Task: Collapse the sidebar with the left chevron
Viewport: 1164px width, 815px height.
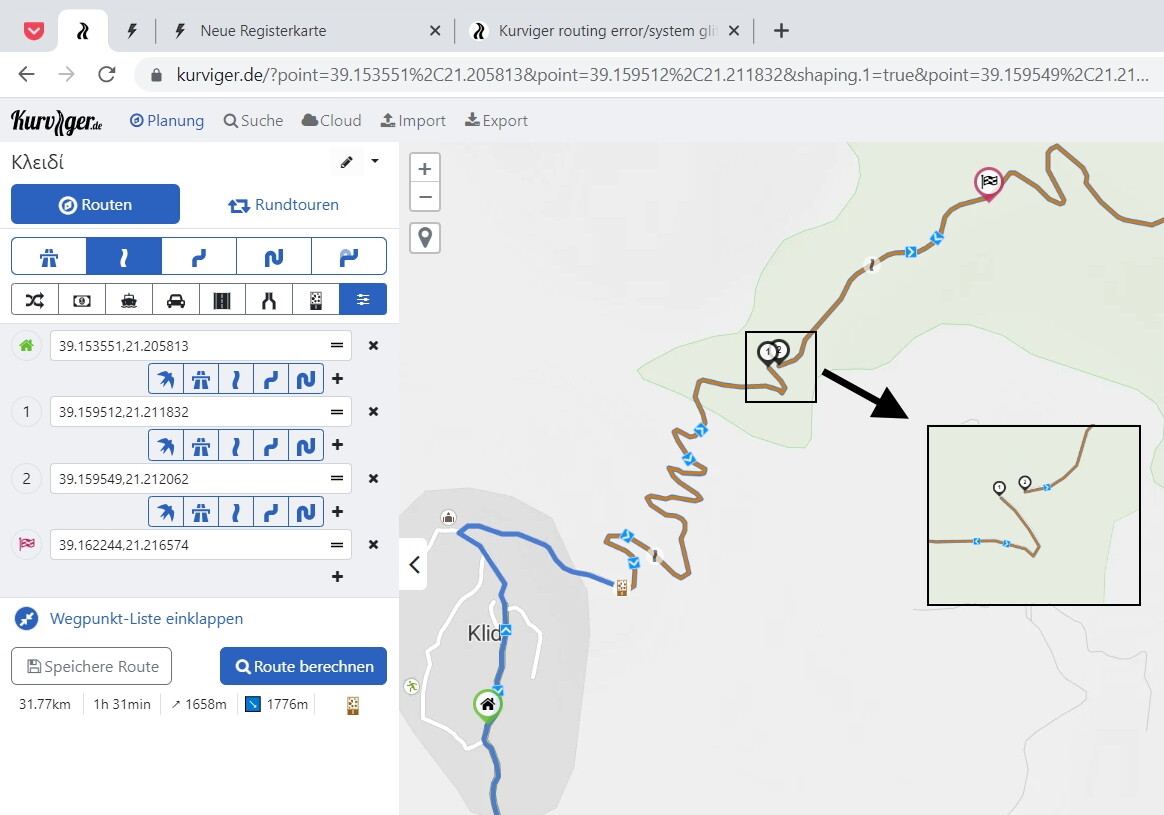Action: point(414,565)
